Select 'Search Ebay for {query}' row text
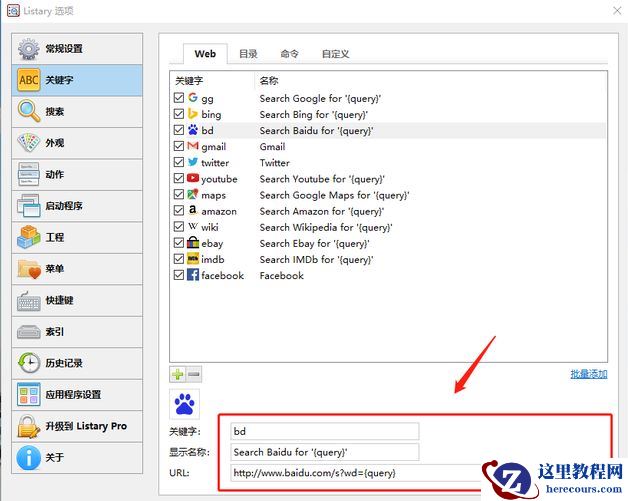 (314, 243)
